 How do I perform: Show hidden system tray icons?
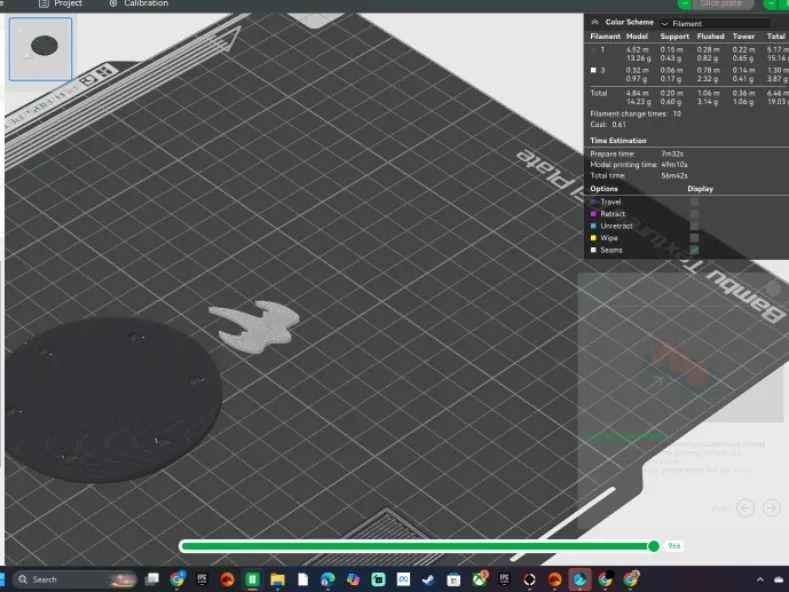coord(760,580)
